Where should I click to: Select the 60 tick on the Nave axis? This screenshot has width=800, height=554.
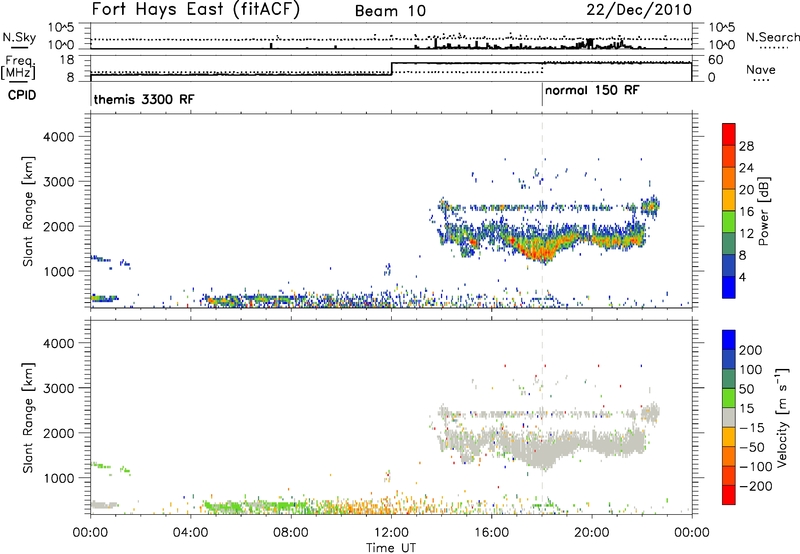716,60
